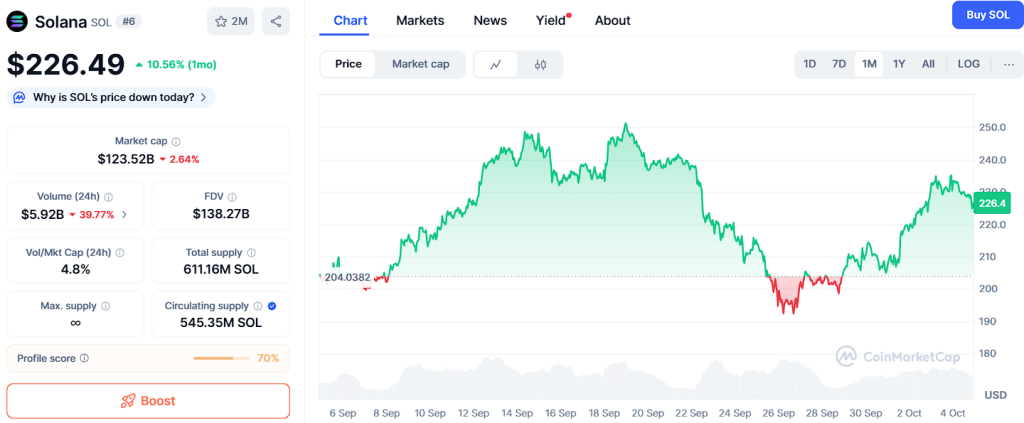Click the Buy SOL button
1024x423 pixels.
[x=986, y=15]
